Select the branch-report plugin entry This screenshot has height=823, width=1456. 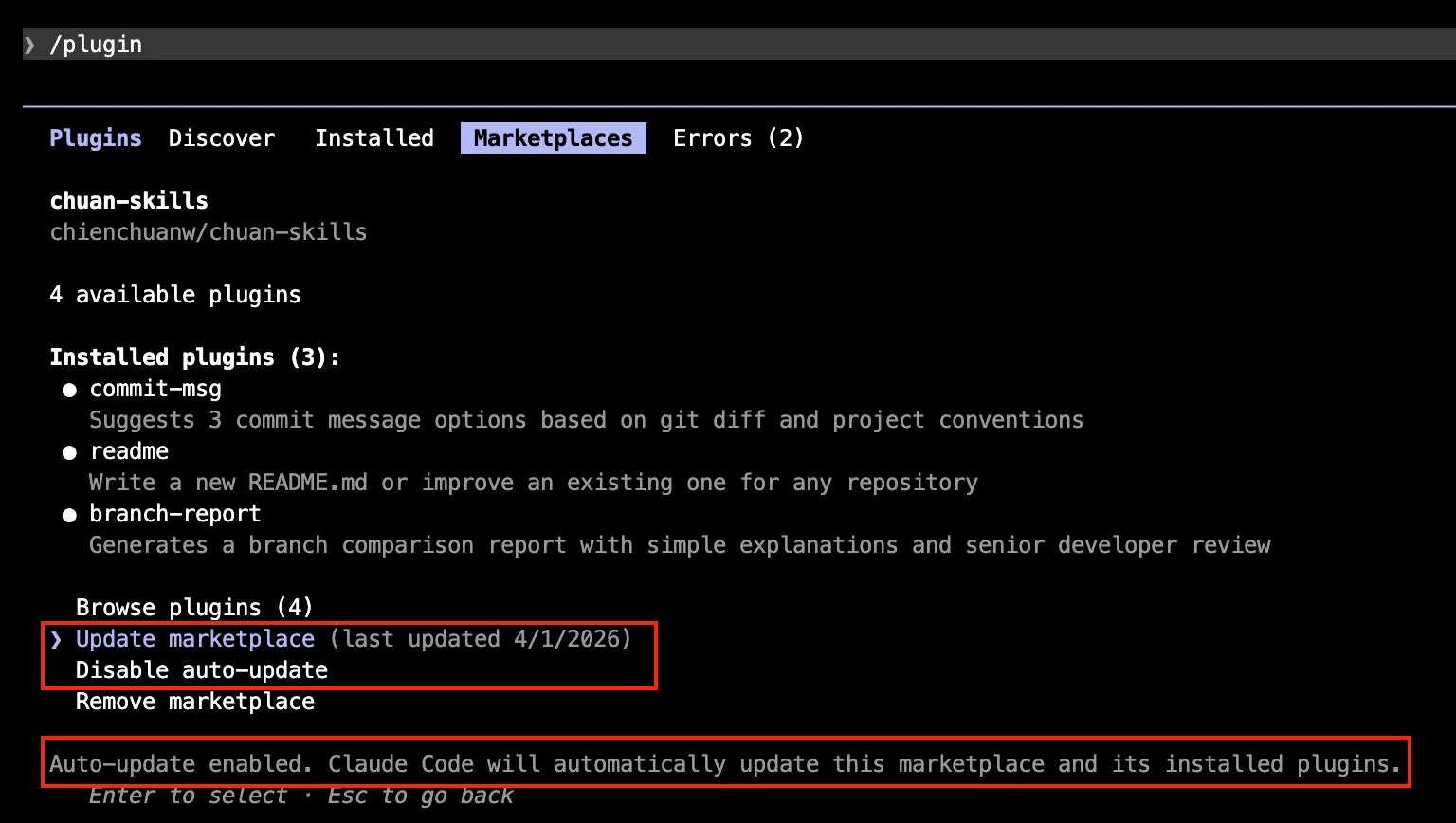pos(175,515)
